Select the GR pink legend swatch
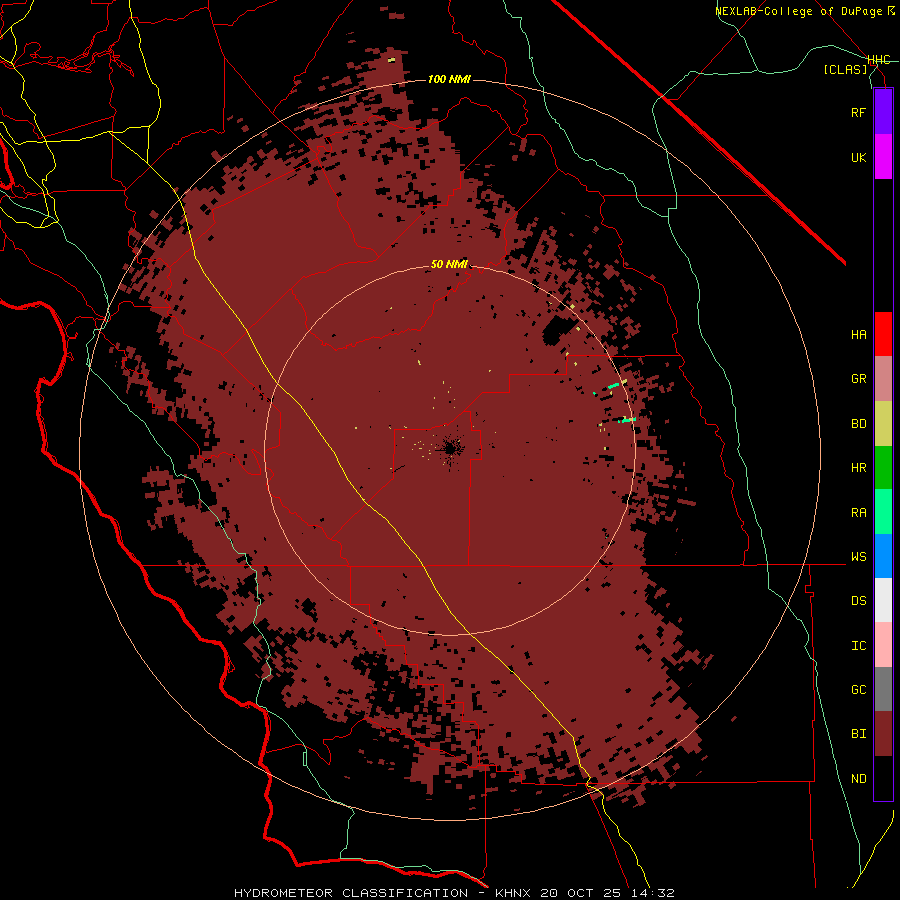 point(883,378)
